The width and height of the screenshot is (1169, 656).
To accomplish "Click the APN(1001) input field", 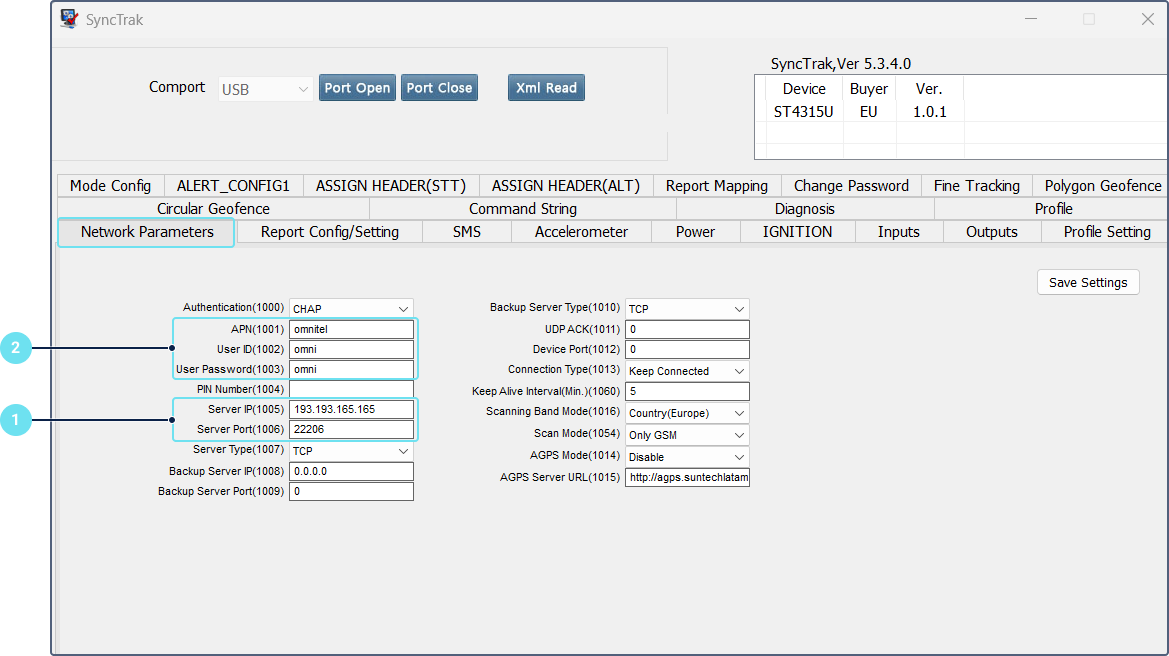I will pos(351,329).
